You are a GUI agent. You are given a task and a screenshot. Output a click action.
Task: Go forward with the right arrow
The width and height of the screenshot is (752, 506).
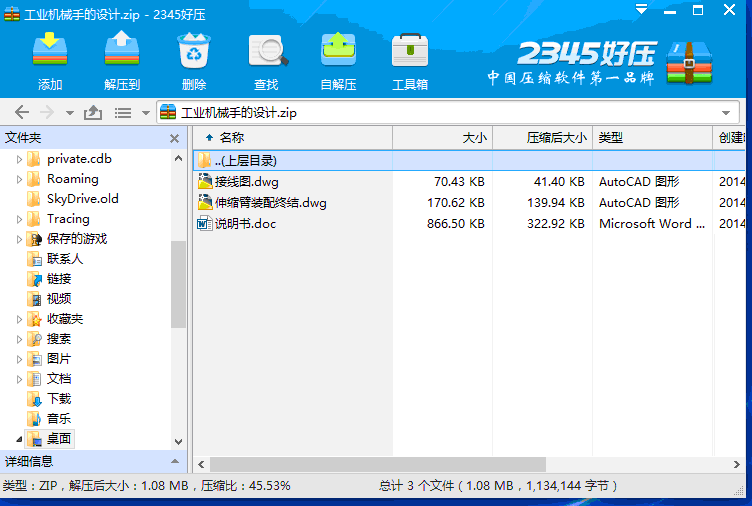[47, 113]
